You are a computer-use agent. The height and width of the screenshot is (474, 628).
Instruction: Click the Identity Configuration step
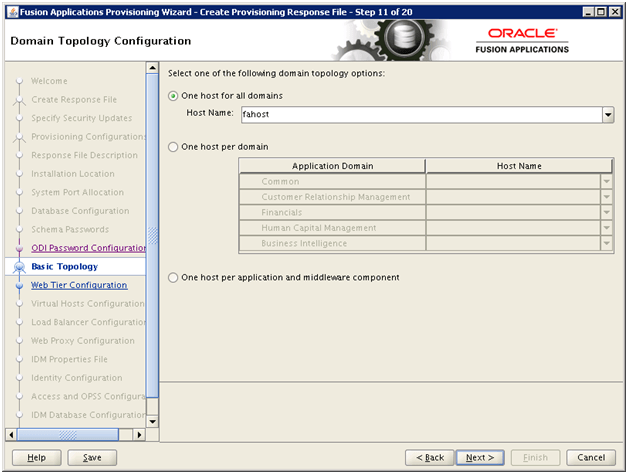pyautogui.click(x=77, y=378)
